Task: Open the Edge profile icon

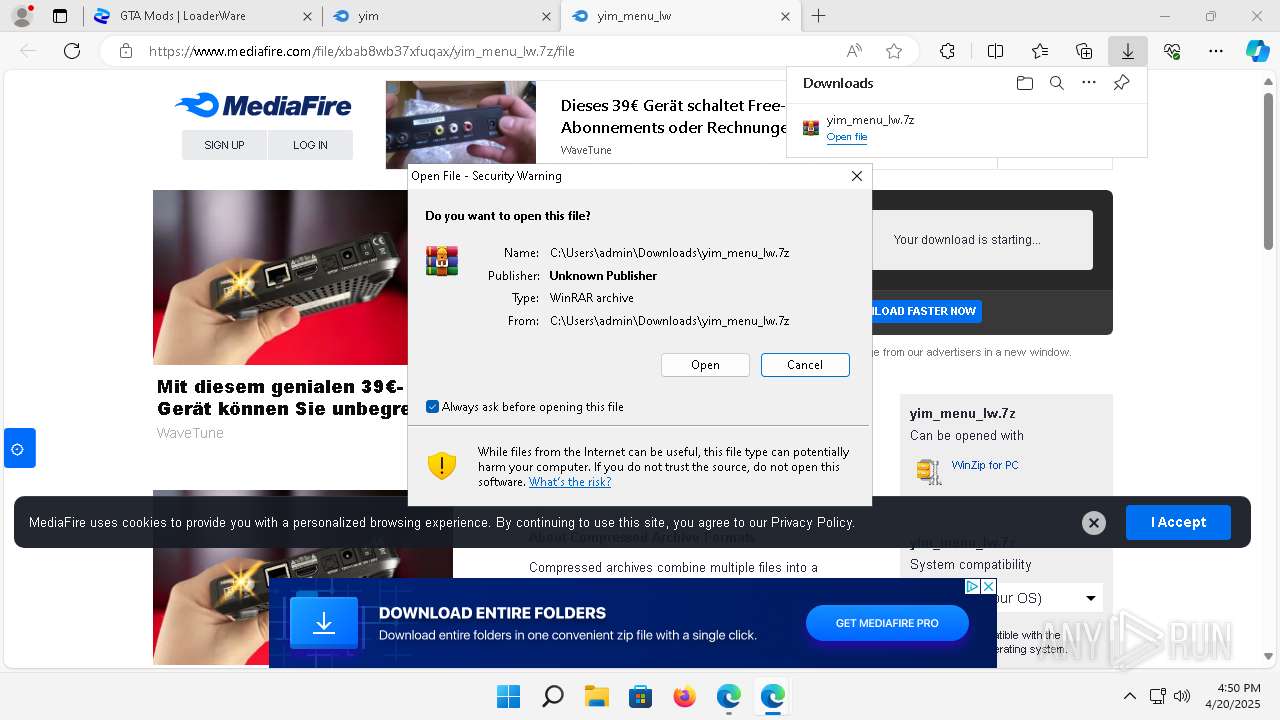Action: click(22, 16)
